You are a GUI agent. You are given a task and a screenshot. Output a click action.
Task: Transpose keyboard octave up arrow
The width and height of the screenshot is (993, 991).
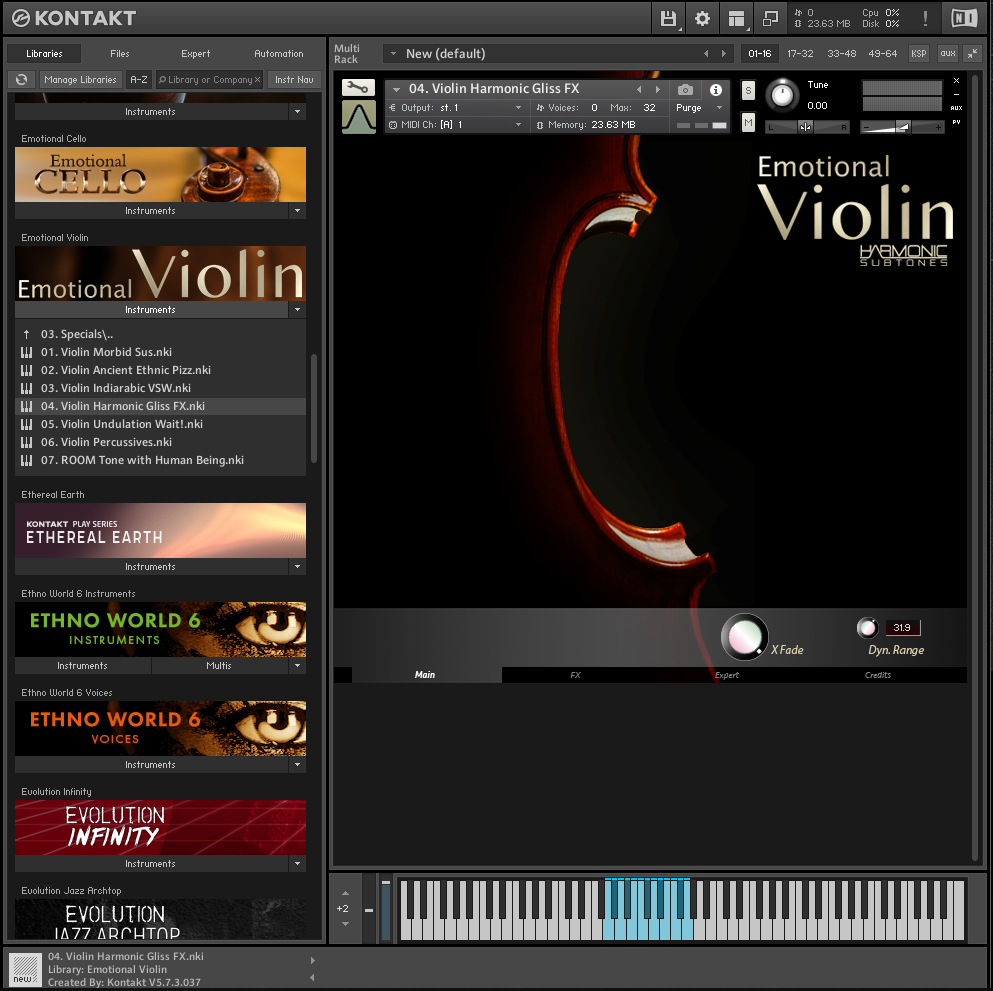345,893
